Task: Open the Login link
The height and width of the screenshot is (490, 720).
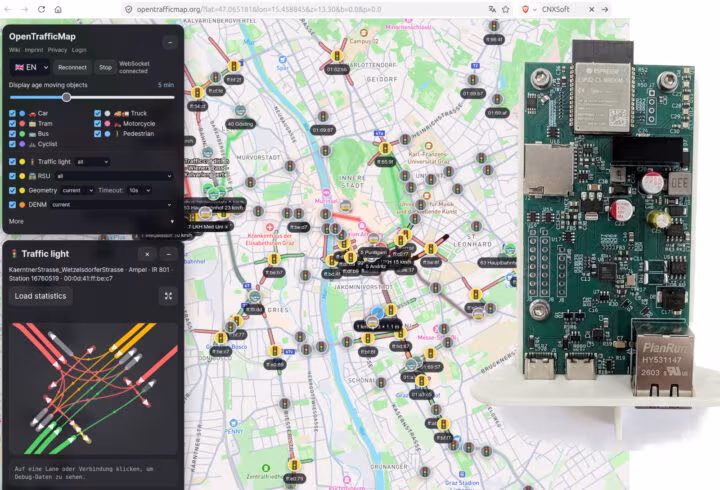Action: (79, 50)
